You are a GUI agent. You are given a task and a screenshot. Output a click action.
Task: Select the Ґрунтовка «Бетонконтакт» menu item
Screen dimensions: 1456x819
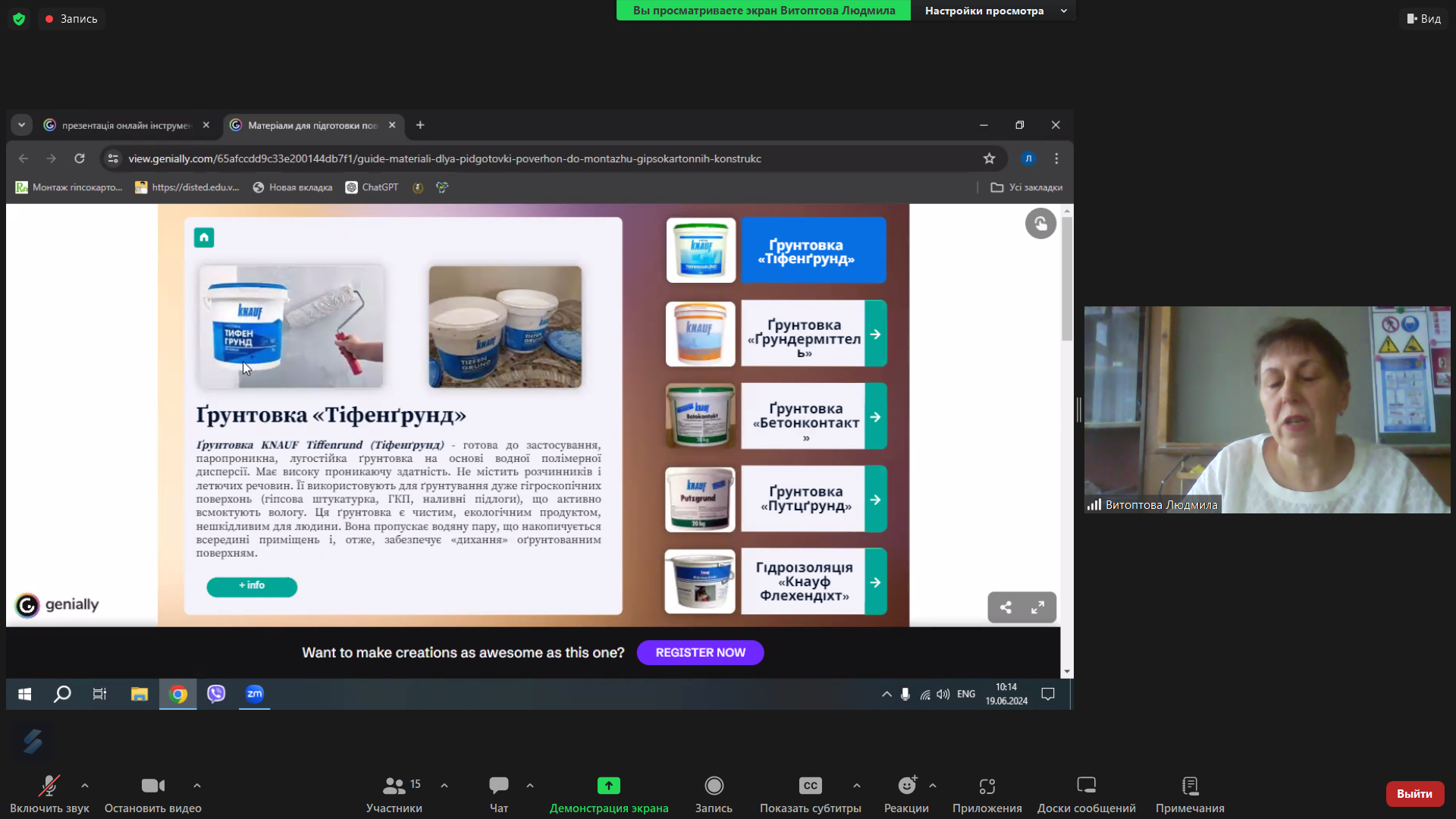coord(813,416)
